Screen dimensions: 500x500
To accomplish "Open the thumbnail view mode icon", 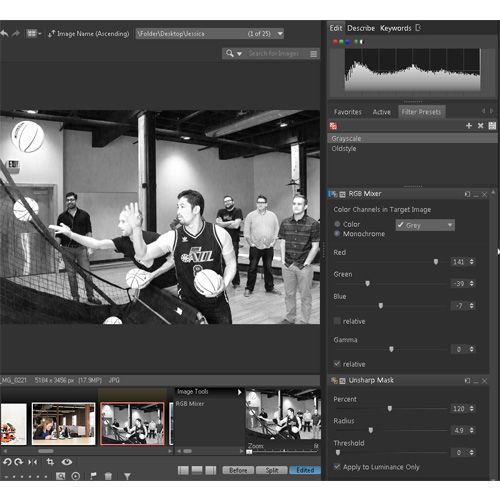I will (x=31, y=33).
